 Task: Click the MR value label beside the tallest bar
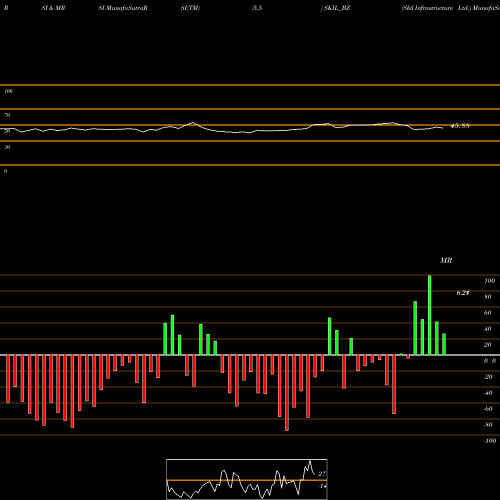[x=463, y=293]
